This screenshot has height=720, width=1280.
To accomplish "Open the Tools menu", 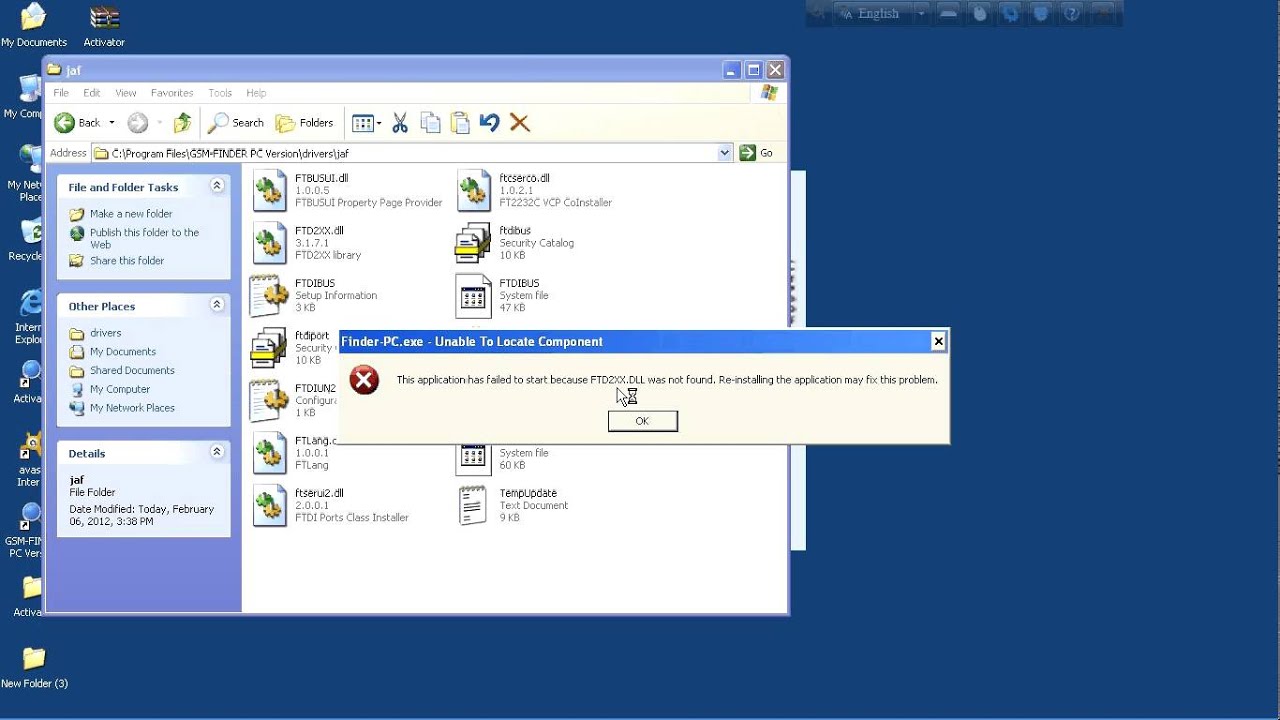I will click(220, 93).
